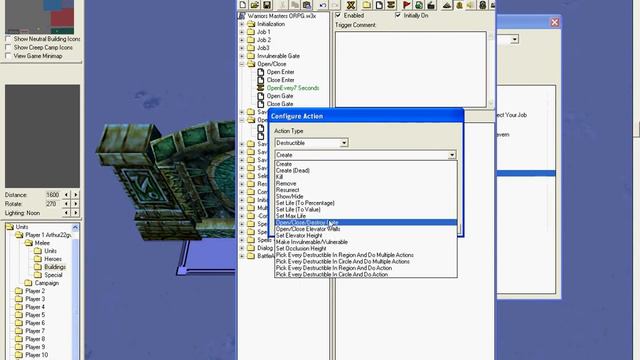Screen dimensions: 640x360
Task: Toggle the trigger Enabled checkbox
Action: 338,15
